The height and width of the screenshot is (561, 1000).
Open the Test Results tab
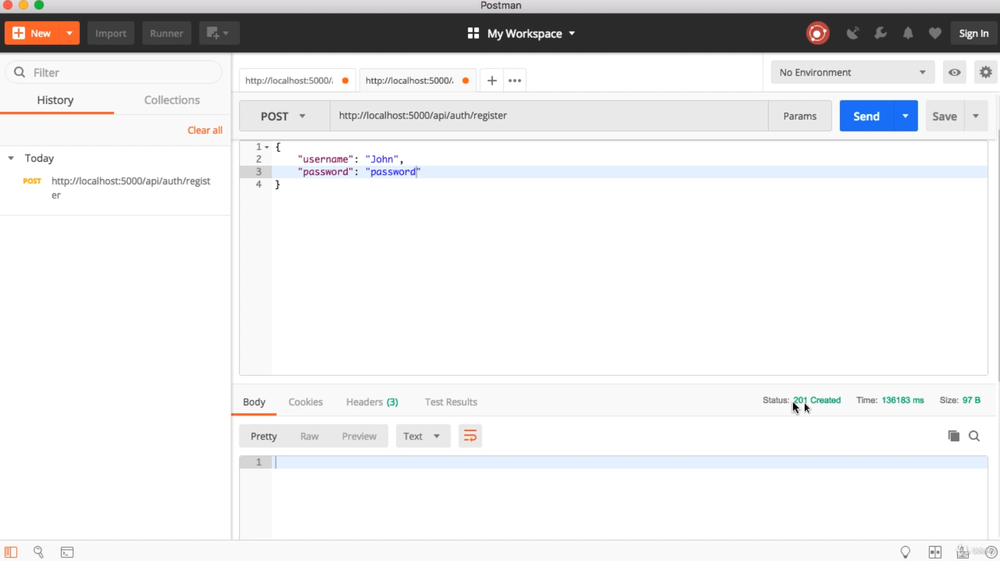(x=451, y=402)
